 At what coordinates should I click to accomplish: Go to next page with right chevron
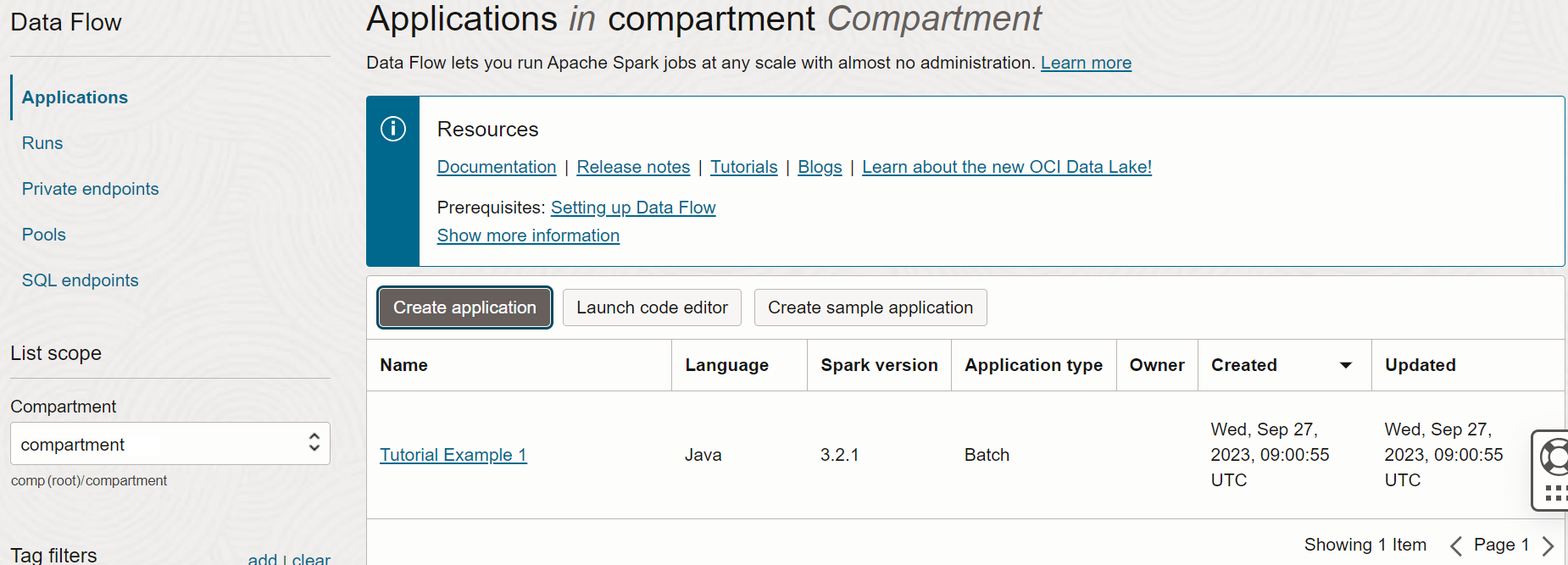(1548, 546)
